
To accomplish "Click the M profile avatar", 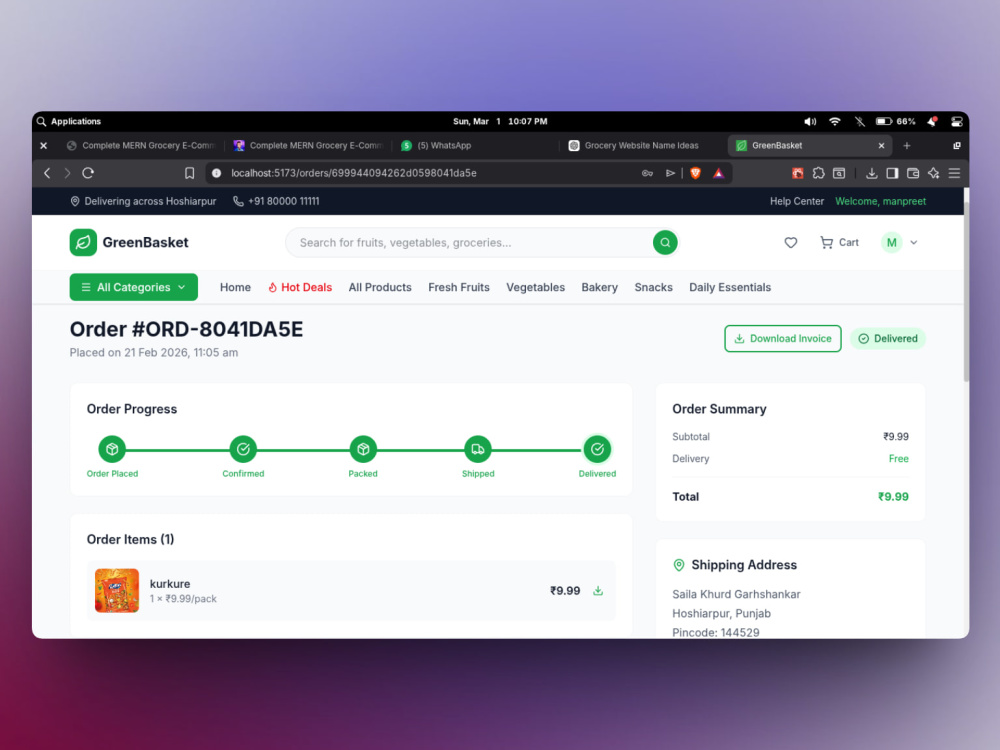I will point(892,242).
